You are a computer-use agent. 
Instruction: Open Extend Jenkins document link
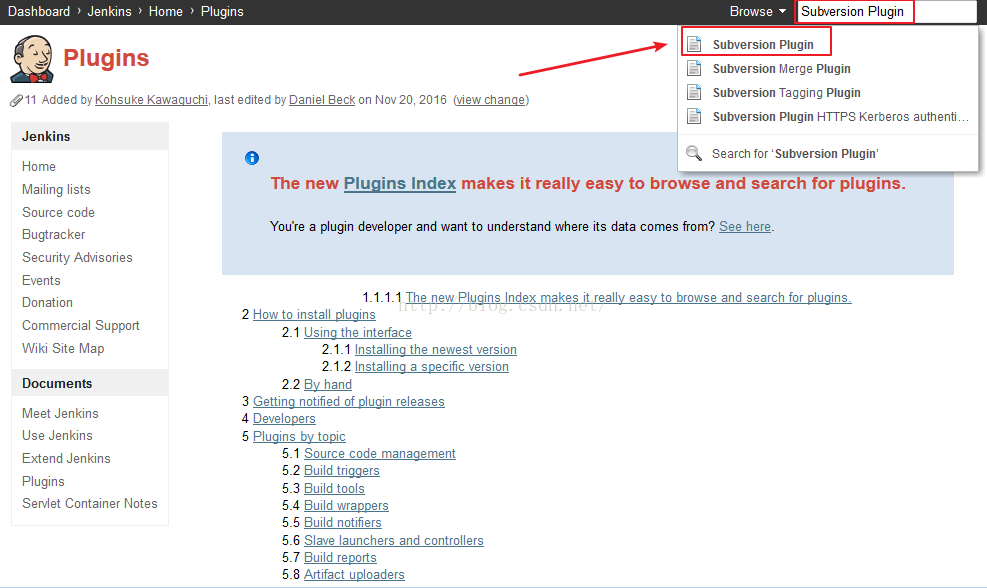pyautogui.click(x=66, y=458)
